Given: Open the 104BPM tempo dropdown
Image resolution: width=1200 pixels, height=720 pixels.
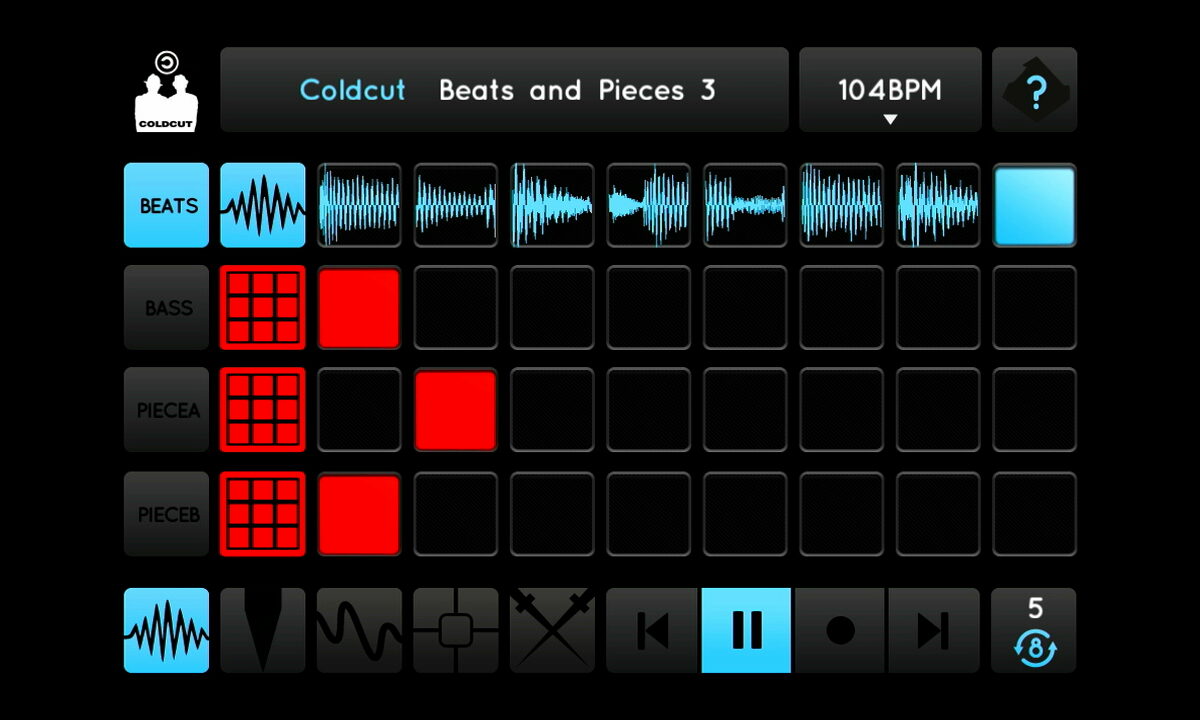Looking at the screenshot, I should point(889,91).
